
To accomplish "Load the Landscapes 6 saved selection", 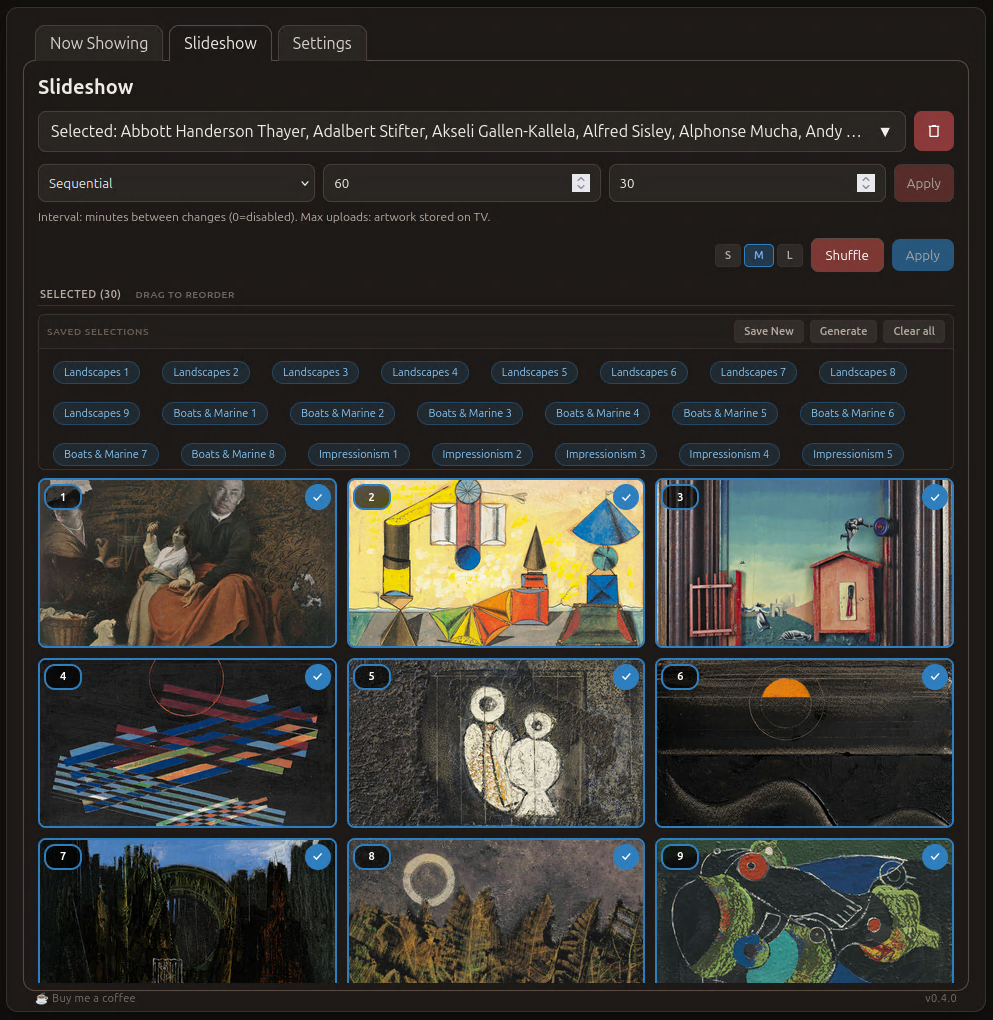I will coord(644,372).
